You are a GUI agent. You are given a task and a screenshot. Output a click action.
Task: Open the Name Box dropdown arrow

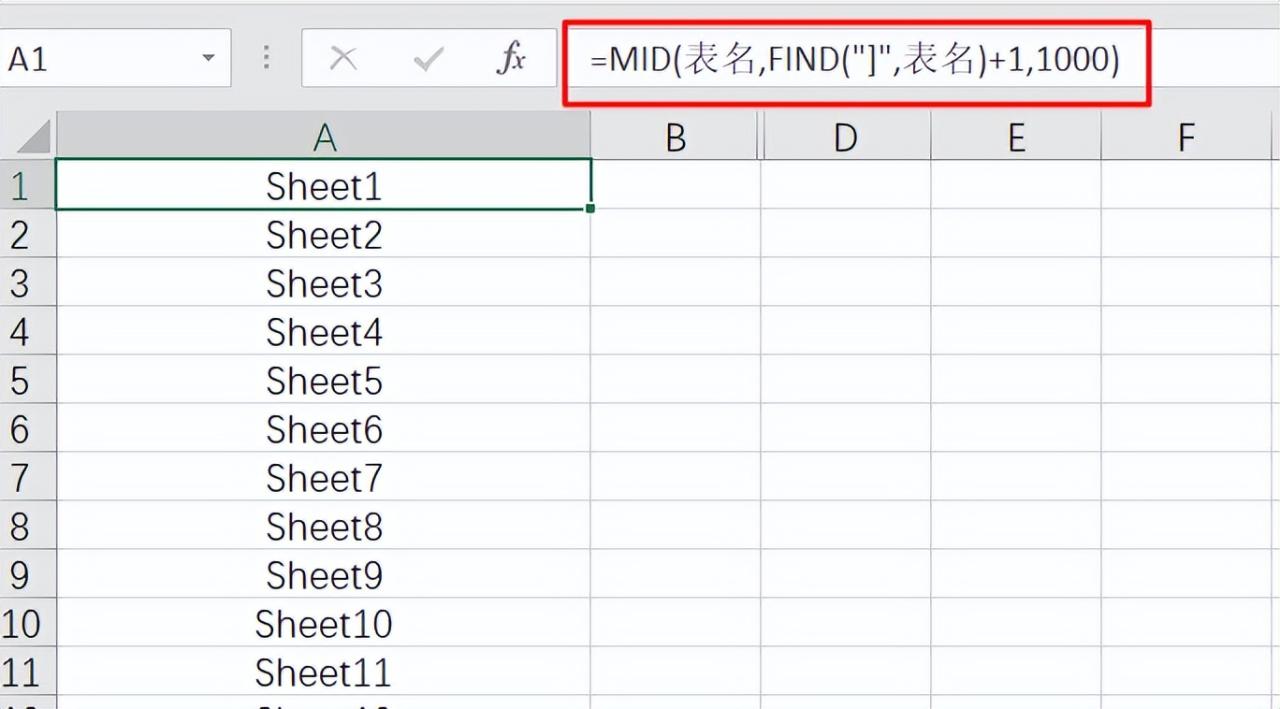pyautogui.click(x=208, y=58)
